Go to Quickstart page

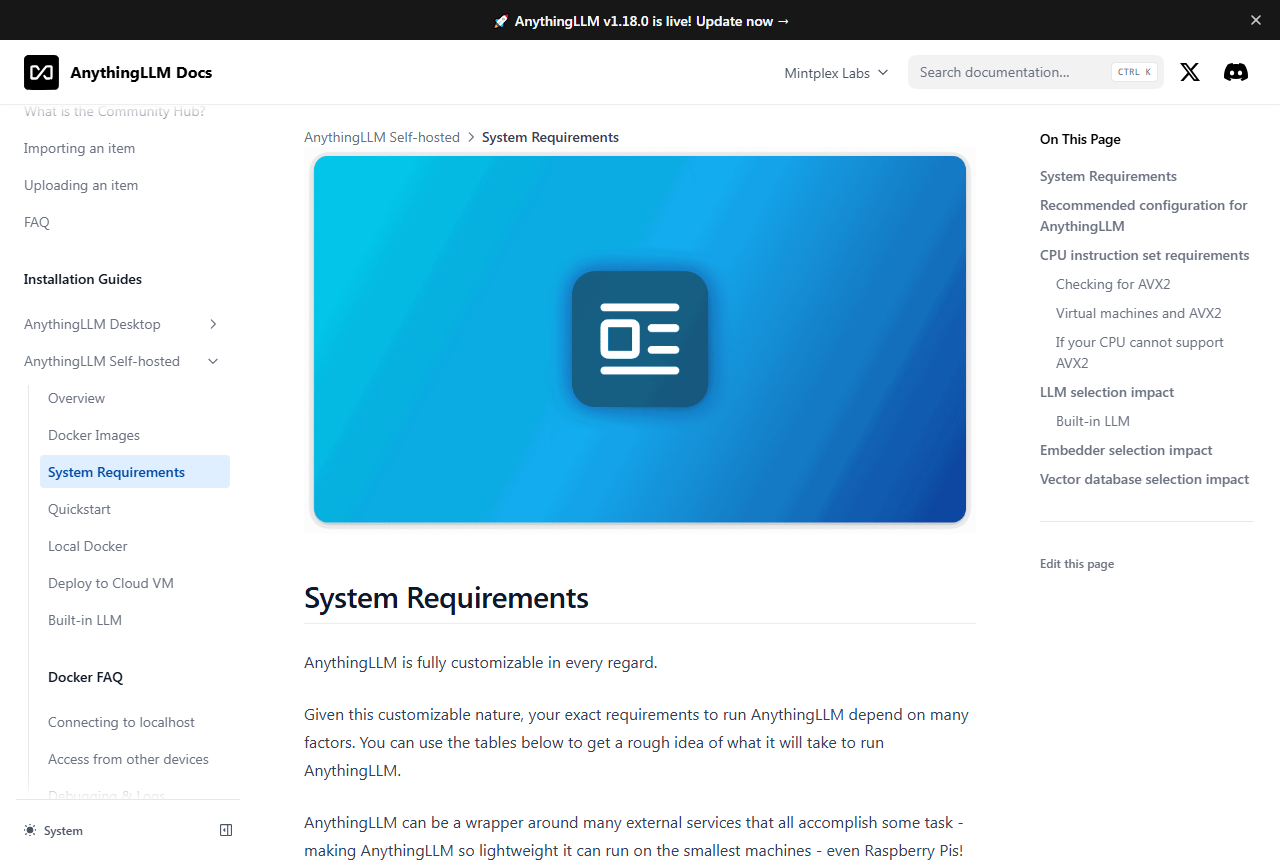(x=79, y=509)
